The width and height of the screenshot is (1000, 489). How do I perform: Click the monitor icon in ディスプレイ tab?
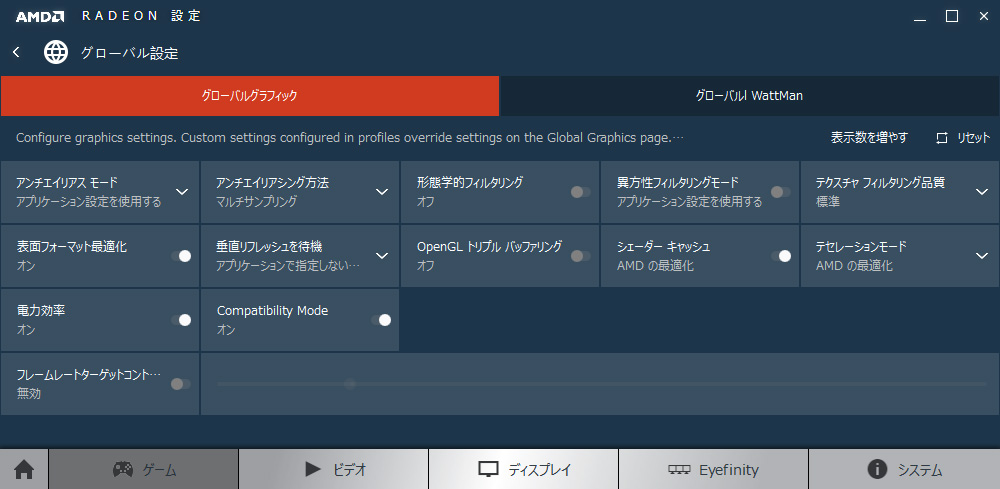click(x=488, y=470)
